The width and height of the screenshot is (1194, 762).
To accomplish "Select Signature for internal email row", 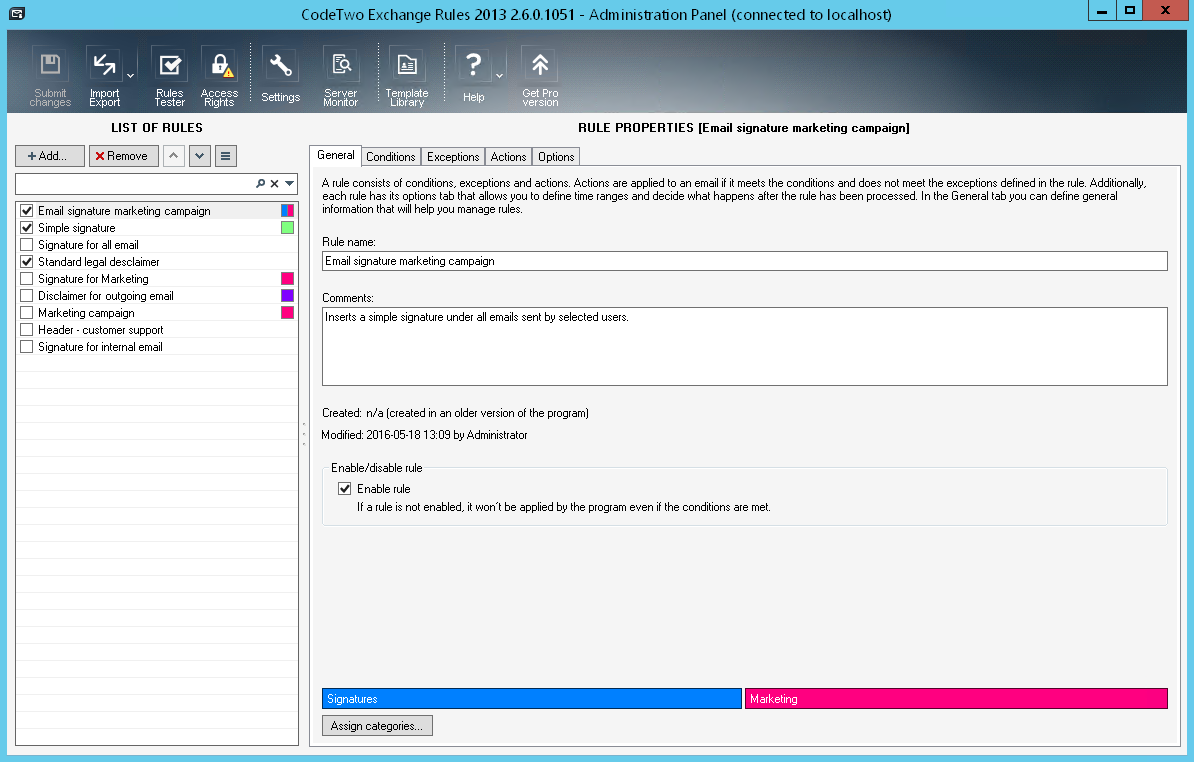I will point(156,346).
